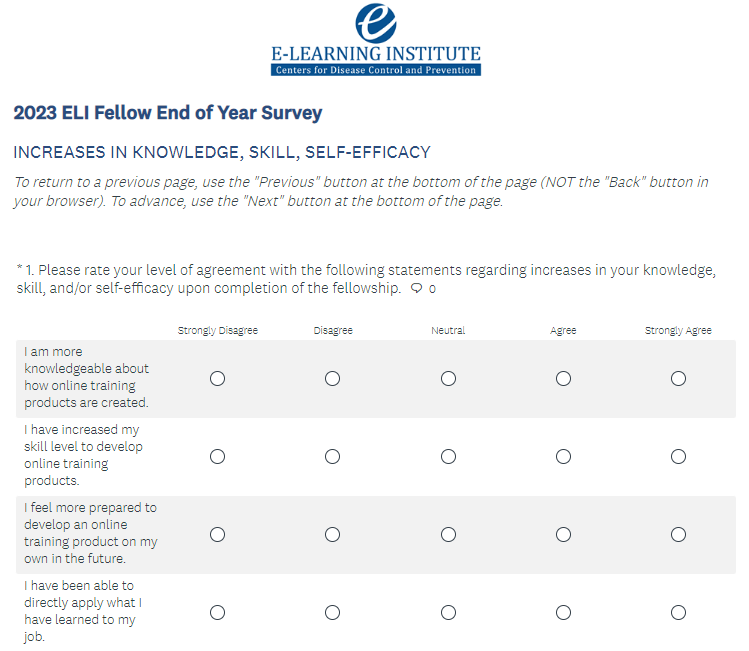Mark Neutral for feeling more prepared statement
The width and height of the screenshot is (749, 651).
(448, 534)
